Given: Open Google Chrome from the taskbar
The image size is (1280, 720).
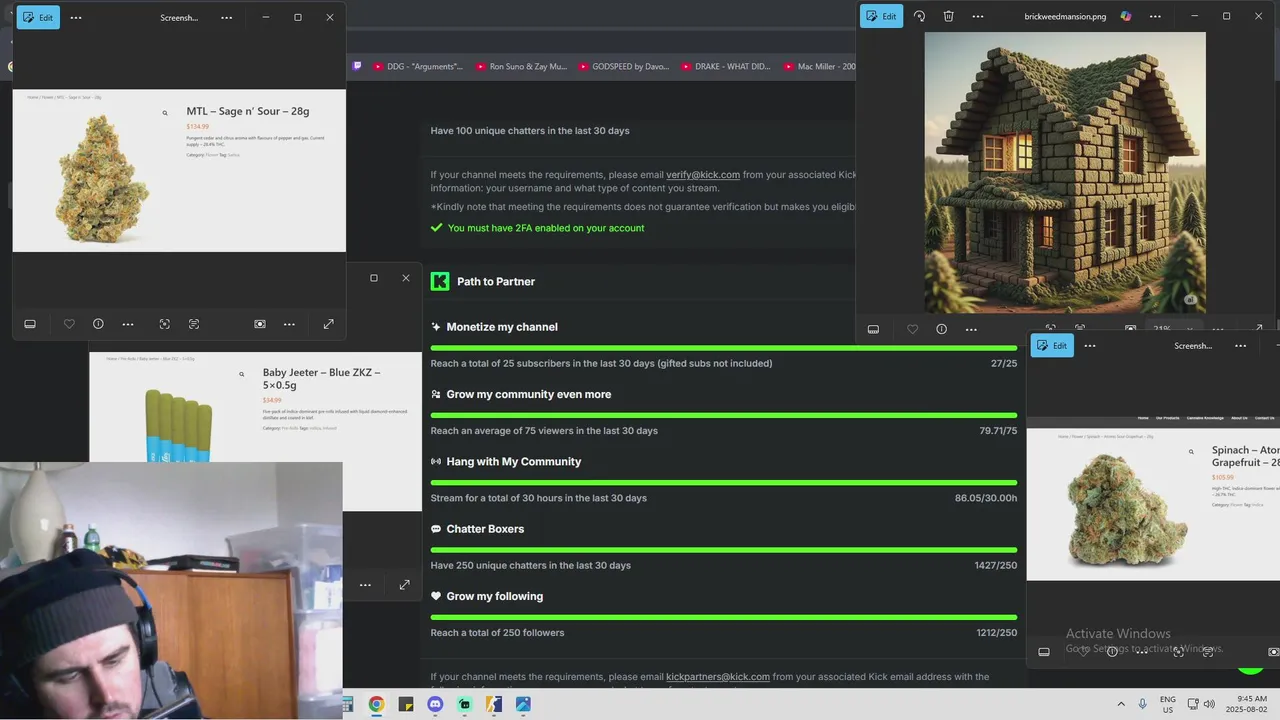Looking at the screenshot, I should click(x=376, y=704).
